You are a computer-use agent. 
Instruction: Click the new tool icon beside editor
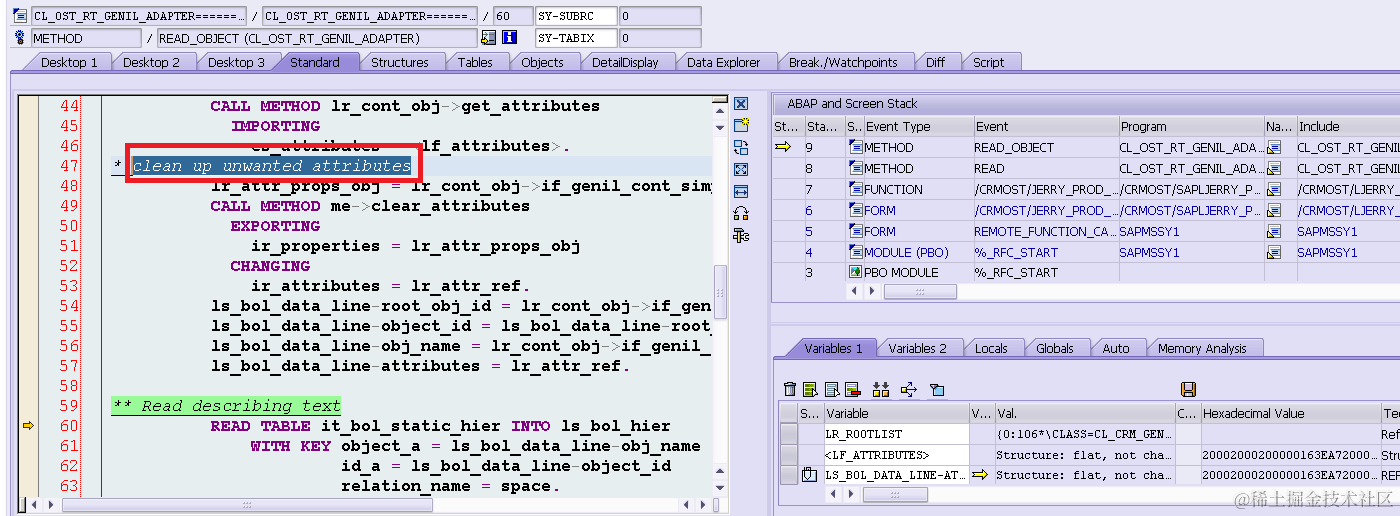pos(741,126)
